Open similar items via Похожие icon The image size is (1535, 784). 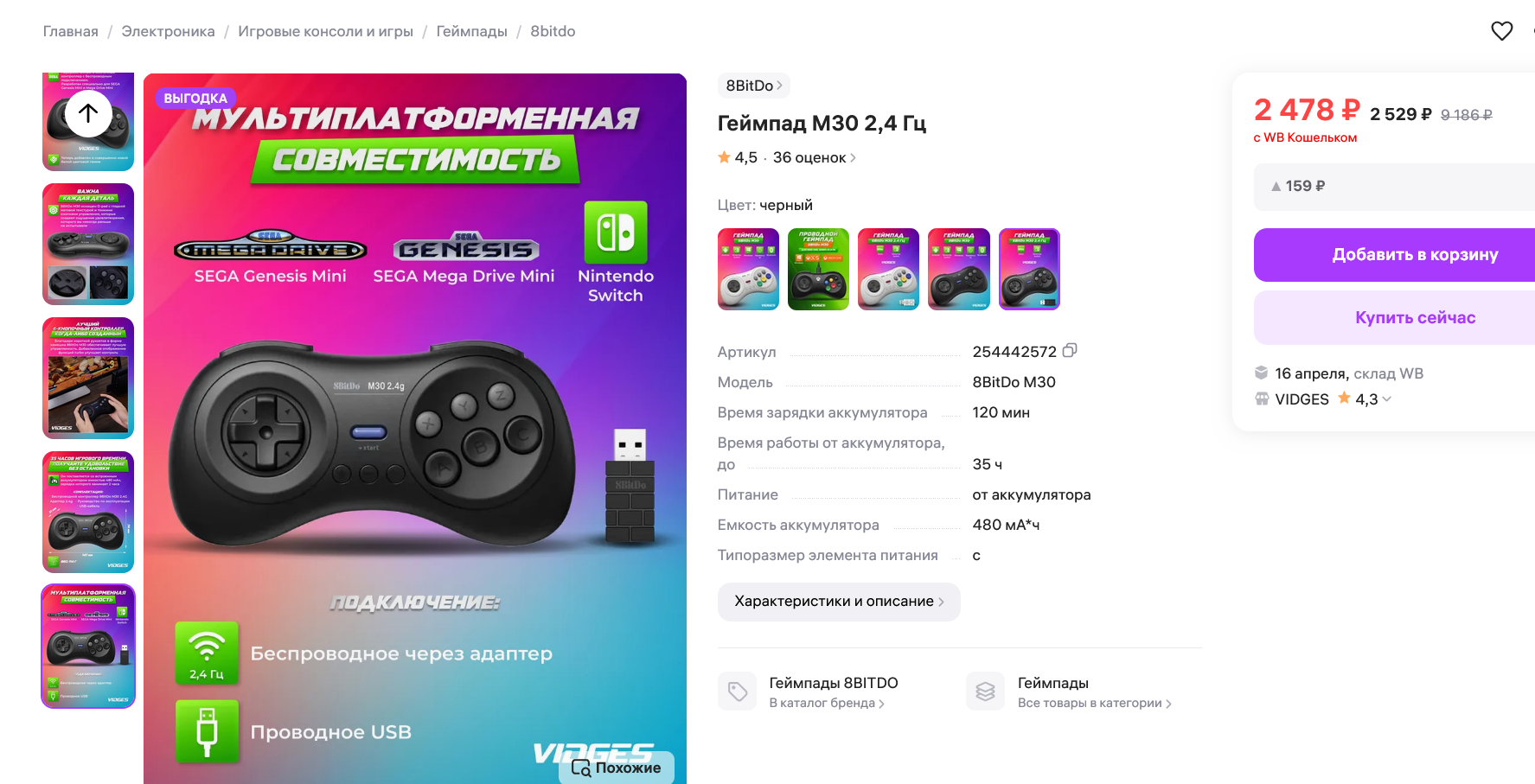581,768
